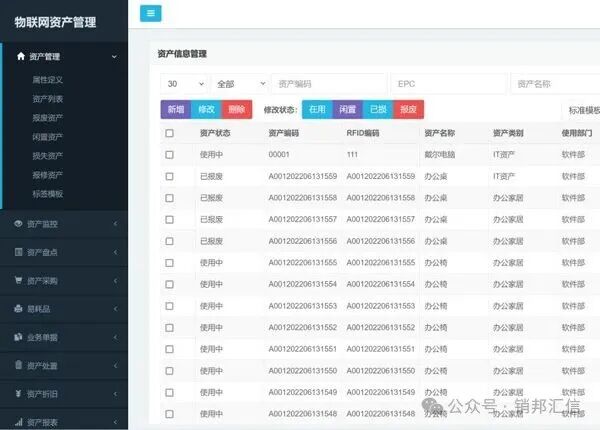Click the purple 新增 button
This screenshot has width=600, height=430.
[x=176, y=109]
